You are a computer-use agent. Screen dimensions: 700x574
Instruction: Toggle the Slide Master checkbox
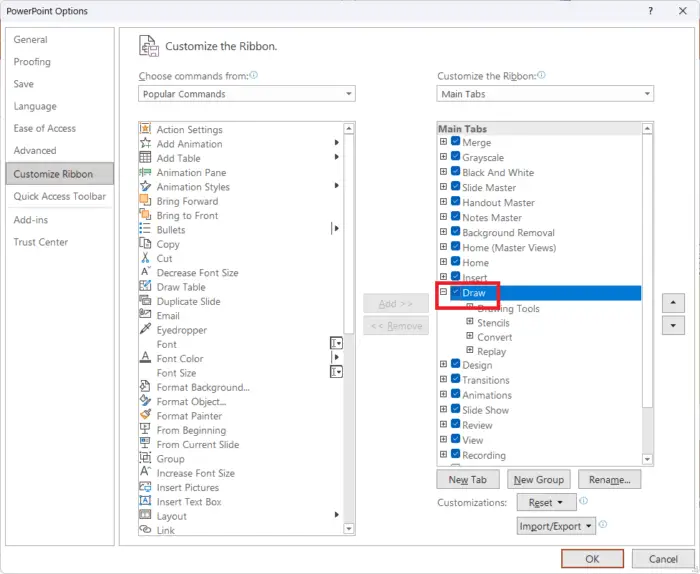(x=455, y=186)
